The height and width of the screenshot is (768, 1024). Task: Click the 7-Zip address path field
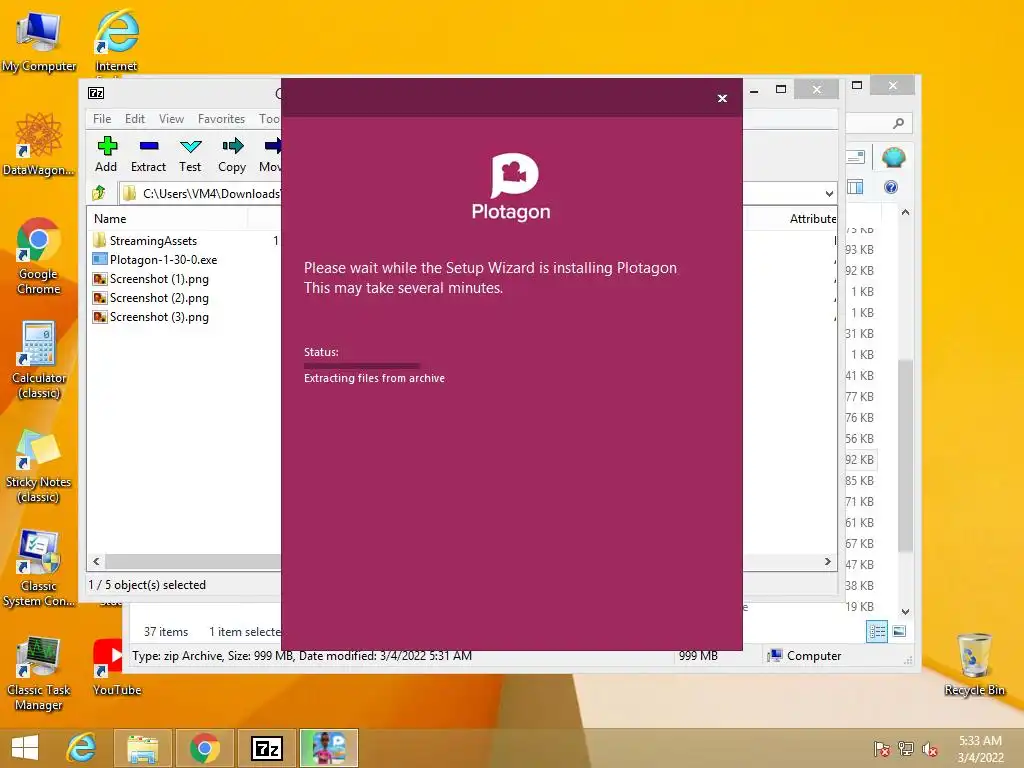pos(202,193)
